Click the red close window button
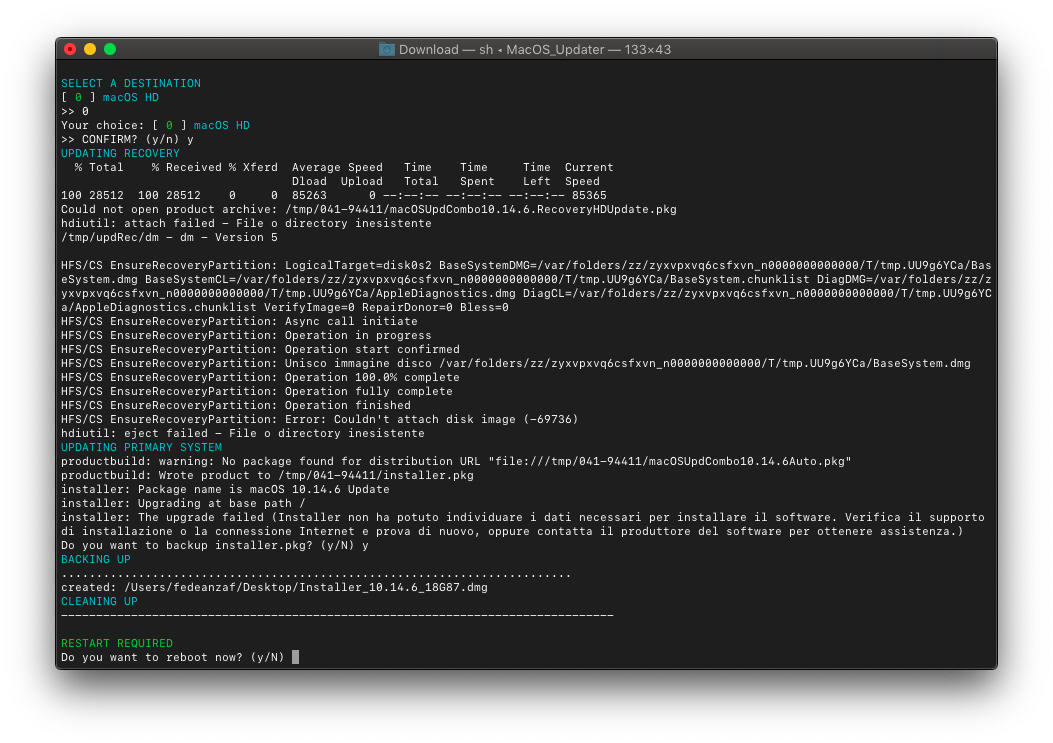 [70, 49]
